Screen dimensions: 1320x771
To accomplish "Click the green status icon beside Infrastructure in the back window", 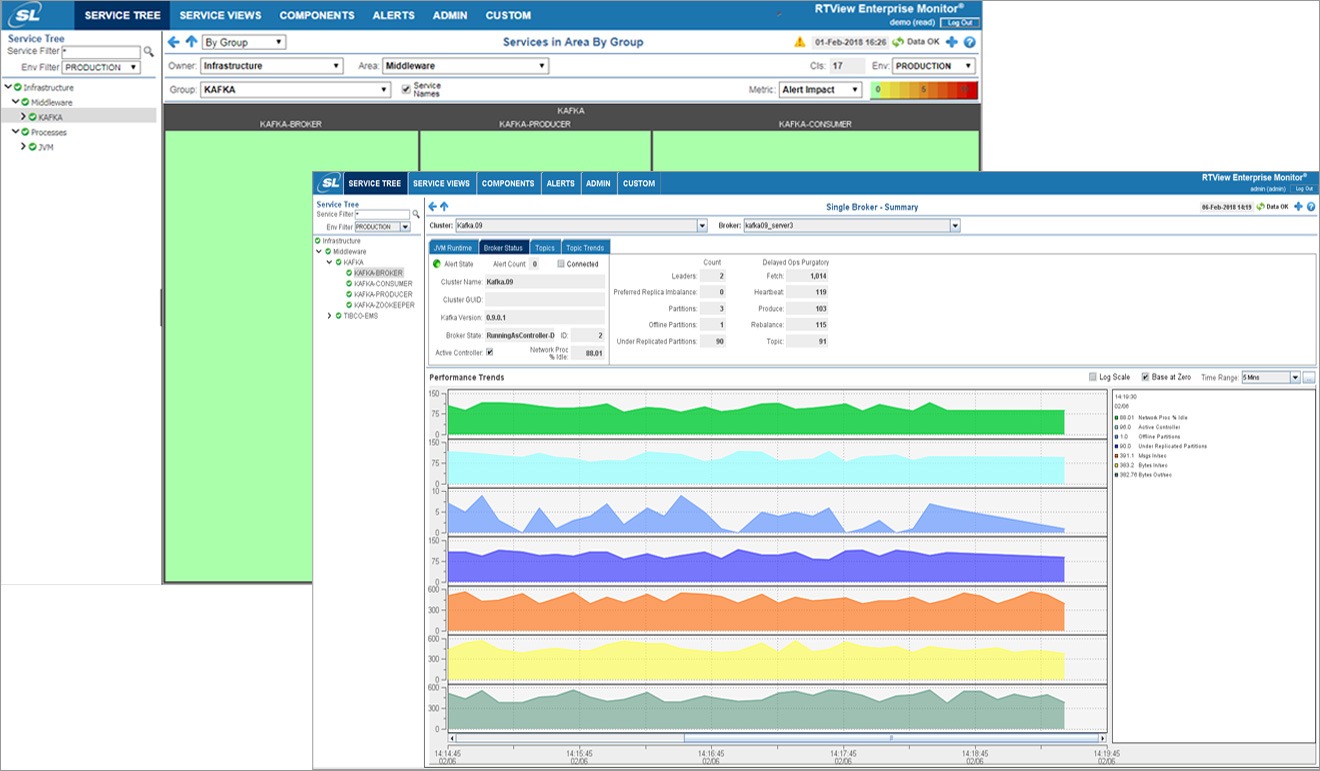I will tap(18, 87).
